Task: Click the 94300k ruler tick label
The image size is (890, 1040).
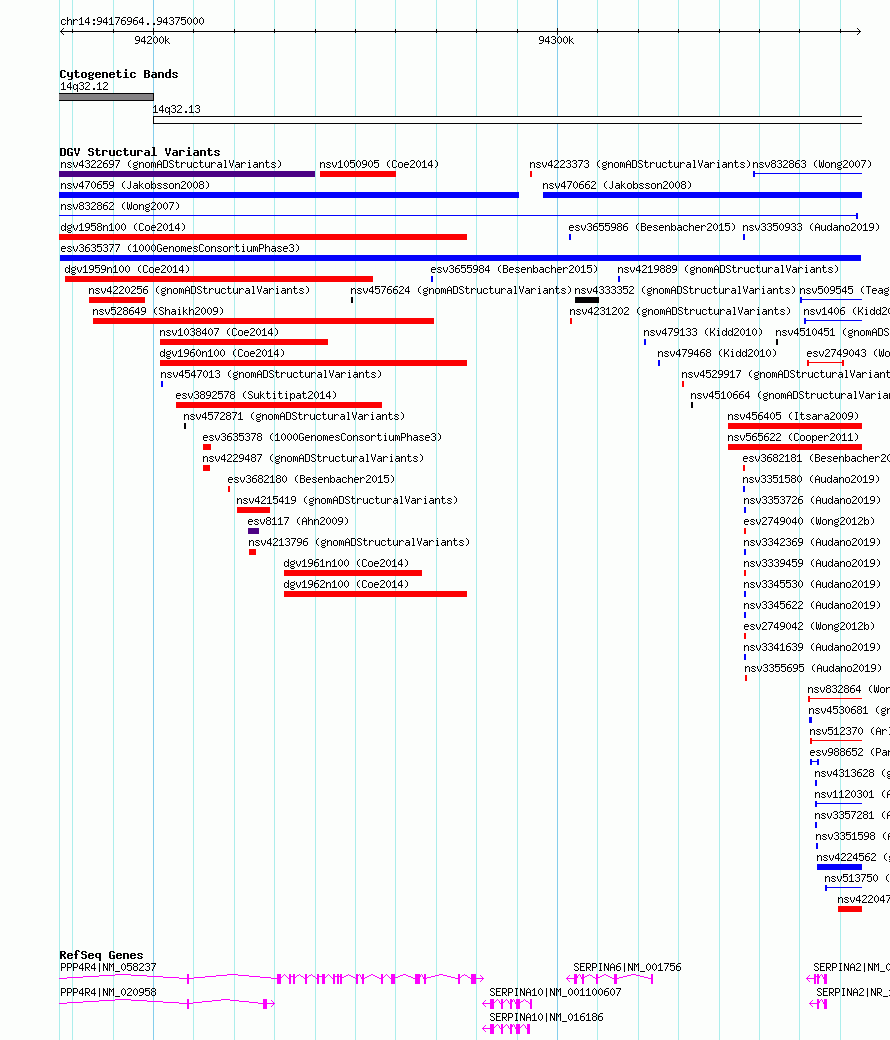Action: [556, 40]
